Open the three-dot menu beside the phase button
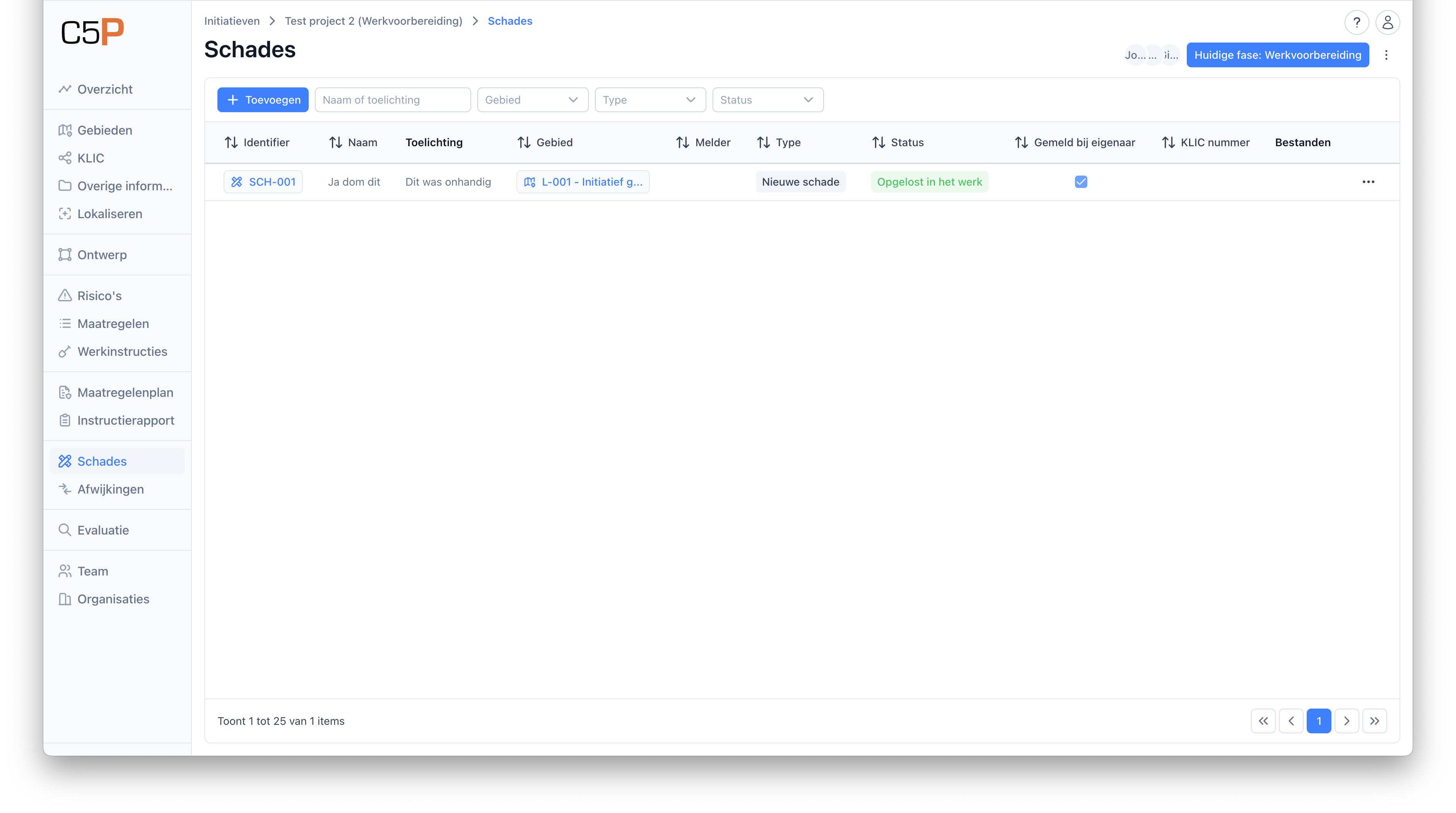Image resolution: width=1456 pixels, height=813 pixels. [1386, 55]
